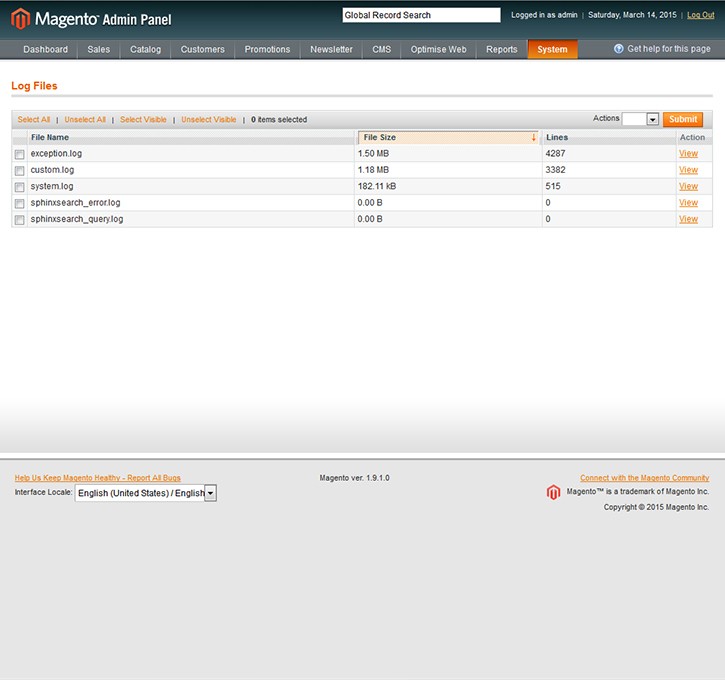Click the 515 lines value
The image size is (725, 680).
553,186
